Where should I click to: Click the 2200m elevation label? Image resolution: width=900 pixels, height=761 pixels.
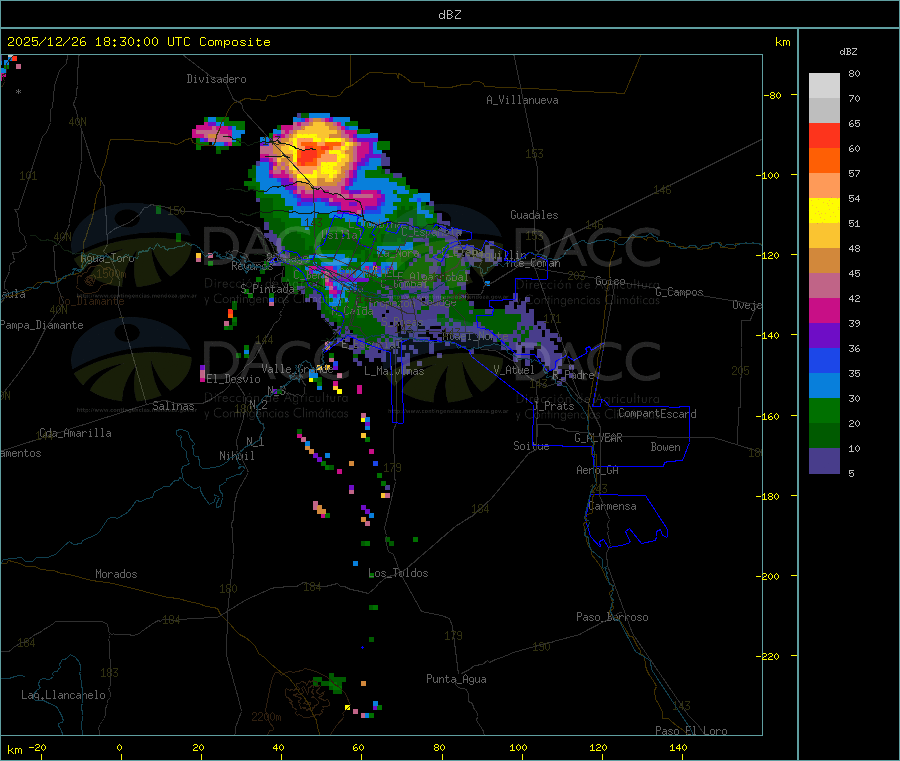(266, 717)
